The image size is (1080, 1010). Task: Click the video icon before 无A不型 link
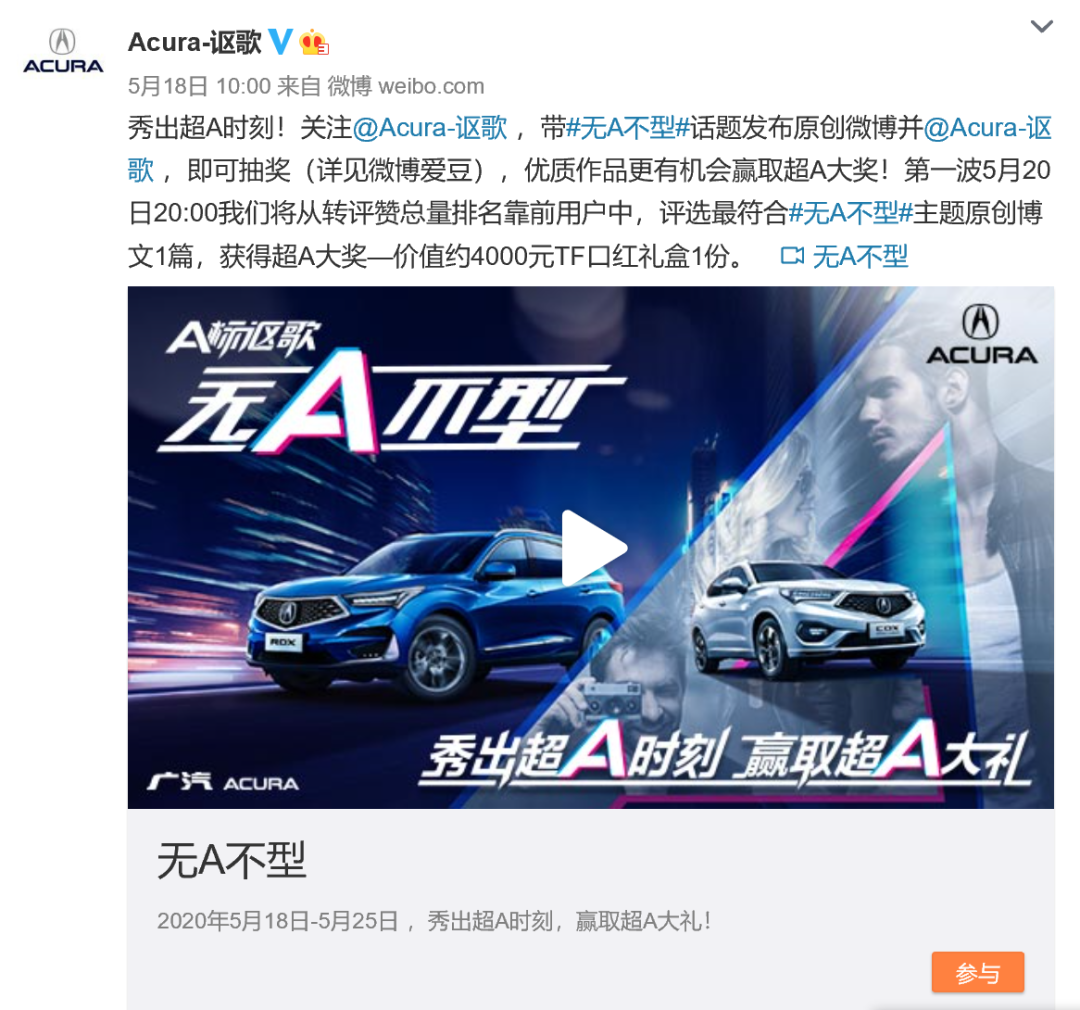coord(792,256)
